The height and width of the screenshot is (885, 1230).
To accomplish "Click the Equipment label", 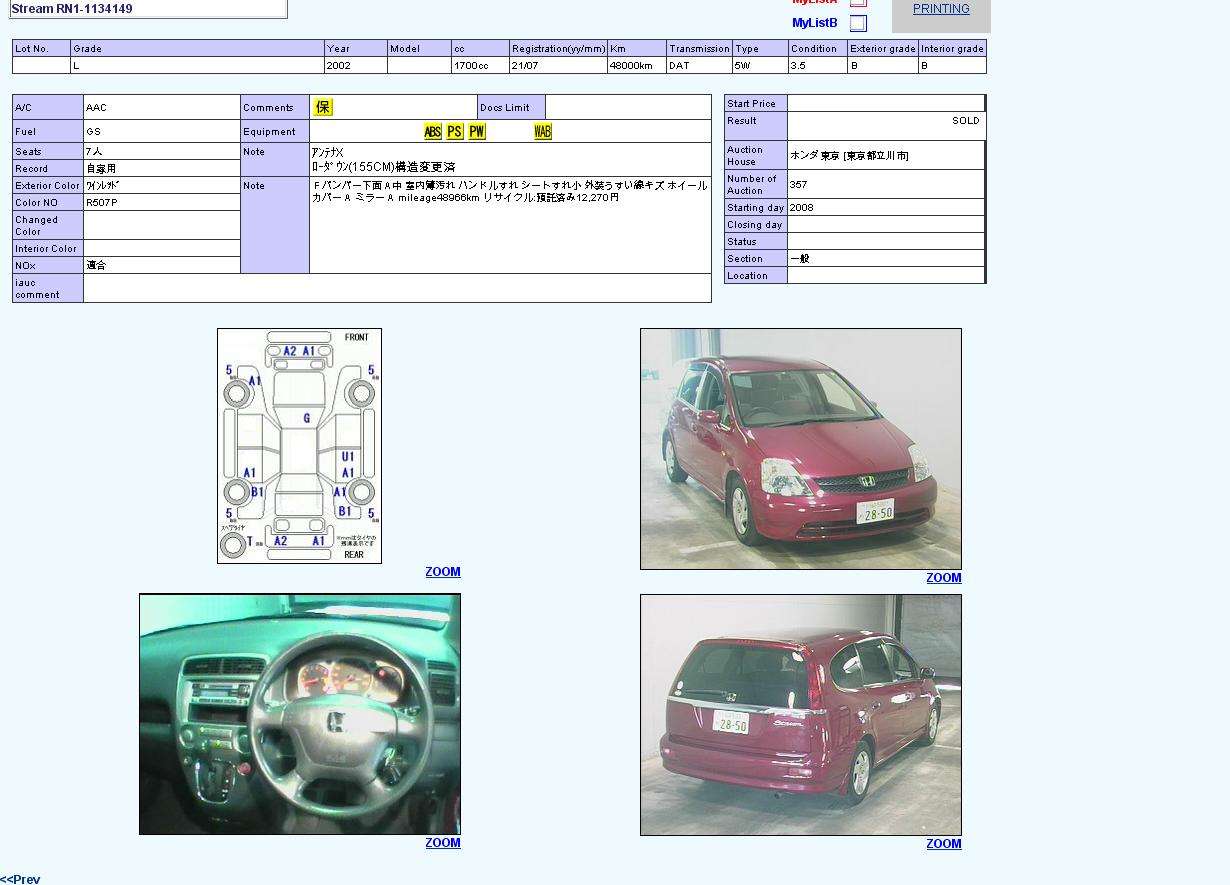I will 269,132.
